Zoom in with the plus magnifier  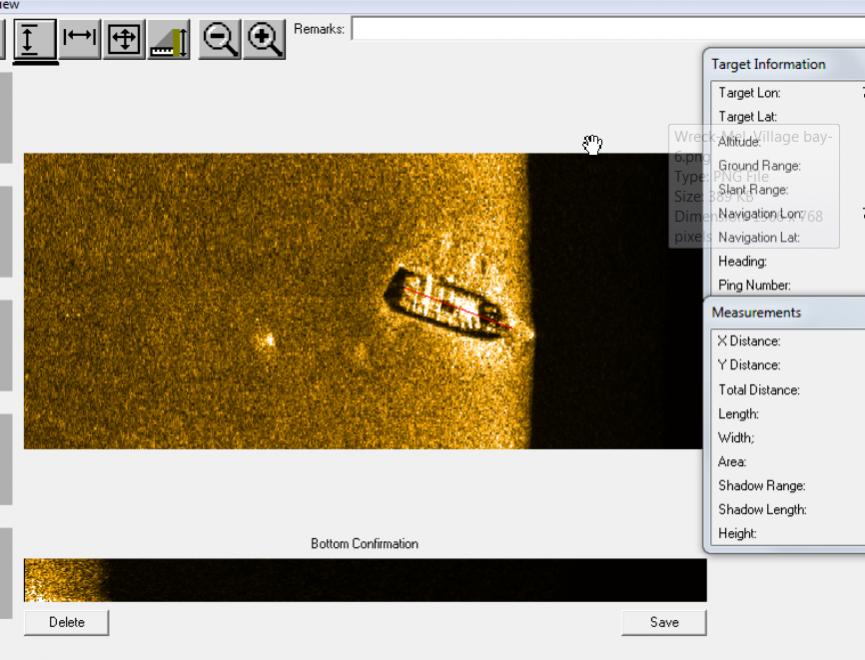coord(264,39)
